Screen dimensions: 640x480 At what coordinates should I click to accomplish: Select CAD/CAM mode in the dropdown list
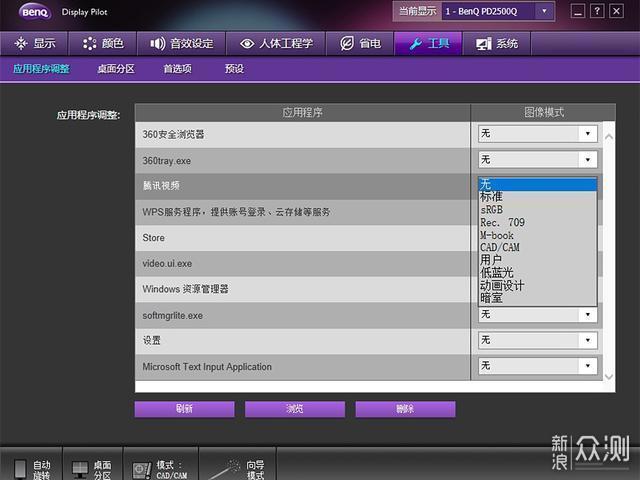[x=538, y=247]
